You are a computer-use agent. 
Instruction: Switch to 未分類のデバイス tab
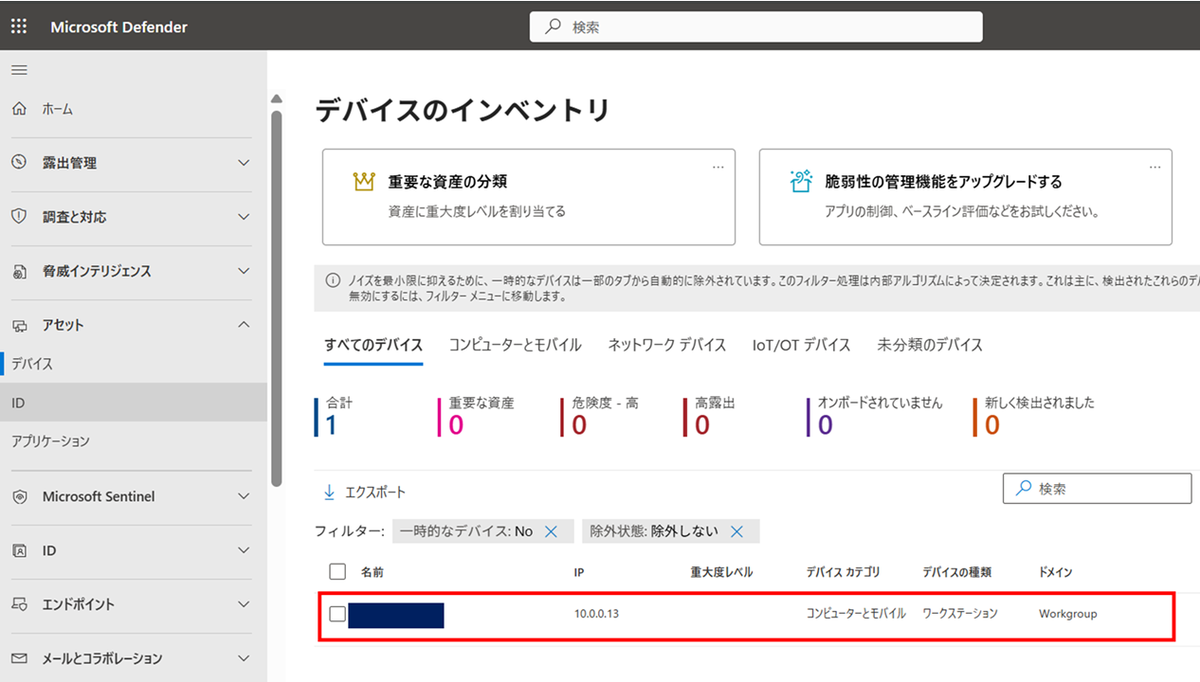[x=930, y=345]
